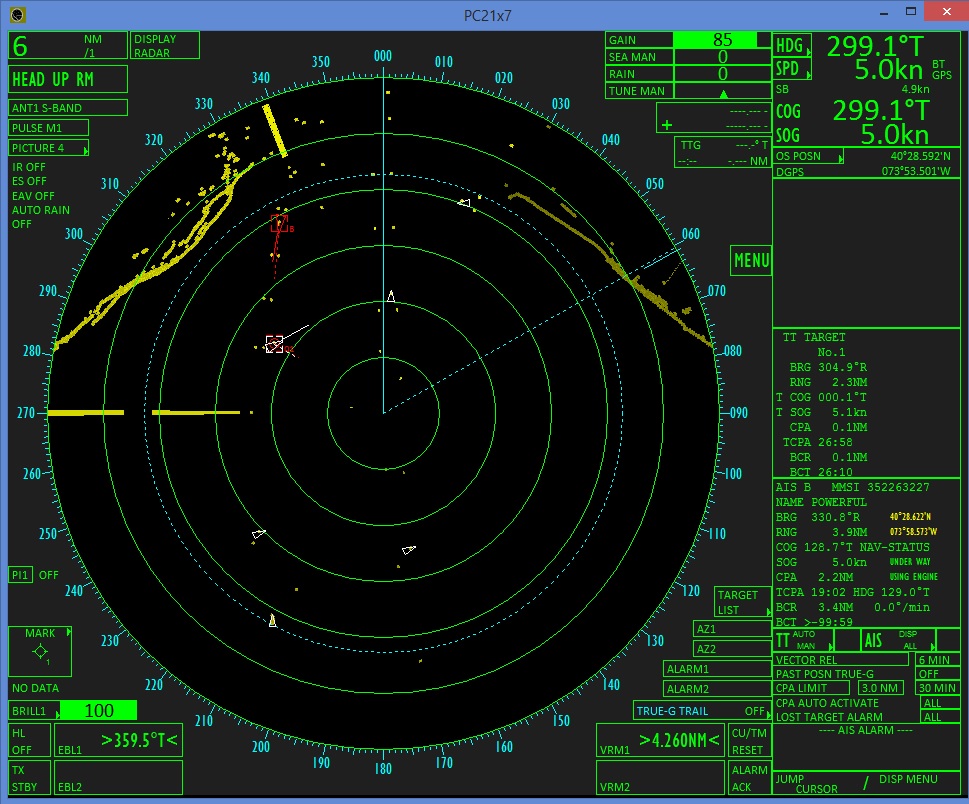Image resolution: width=969 pixels, height=804 pixels.
Task: Select the white boxed tracked target No.1
Action: pyautogui.click(x=274, y=344)
